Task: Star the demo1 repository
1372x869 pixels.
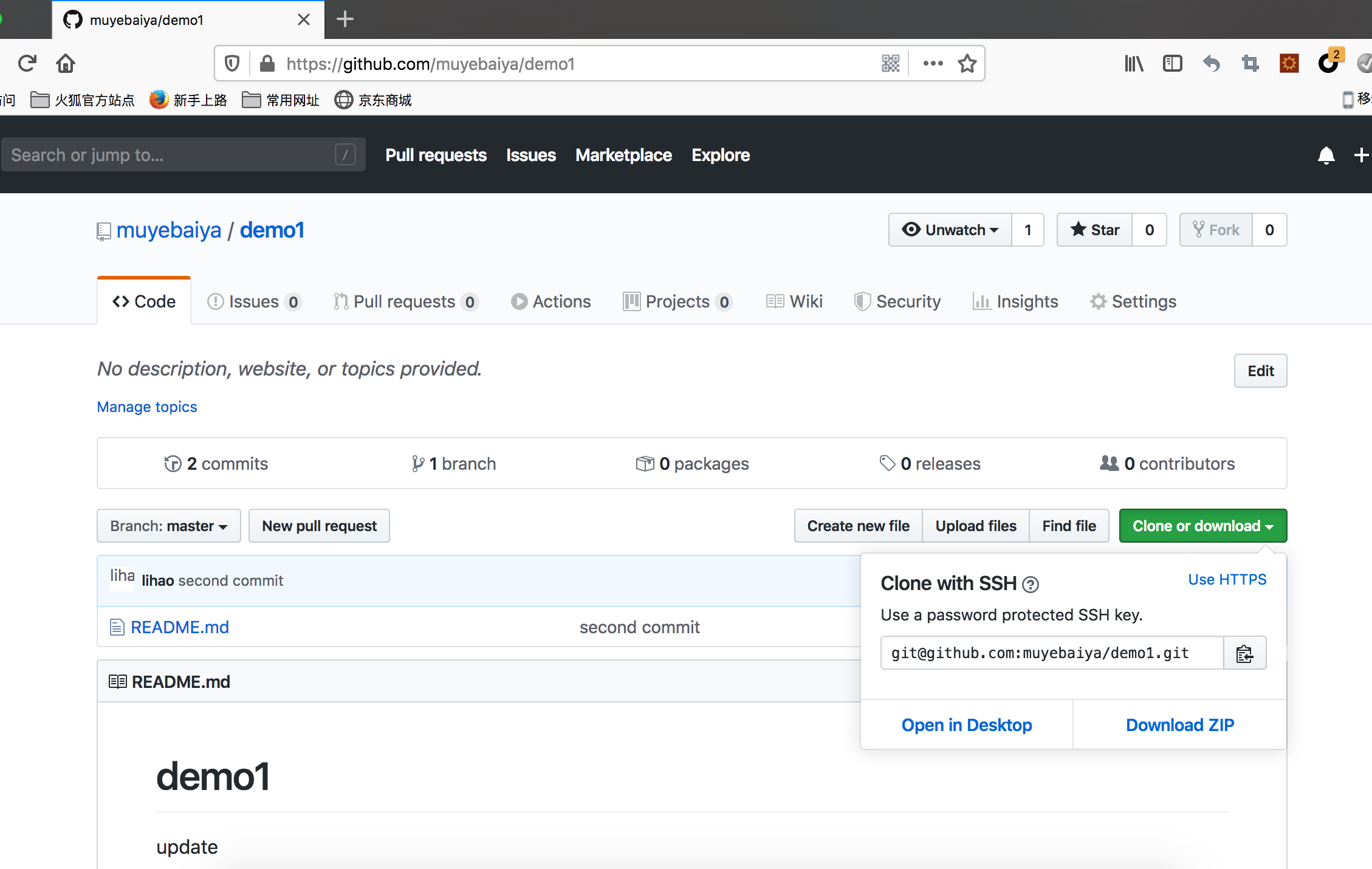Action: pos(1094,230)
